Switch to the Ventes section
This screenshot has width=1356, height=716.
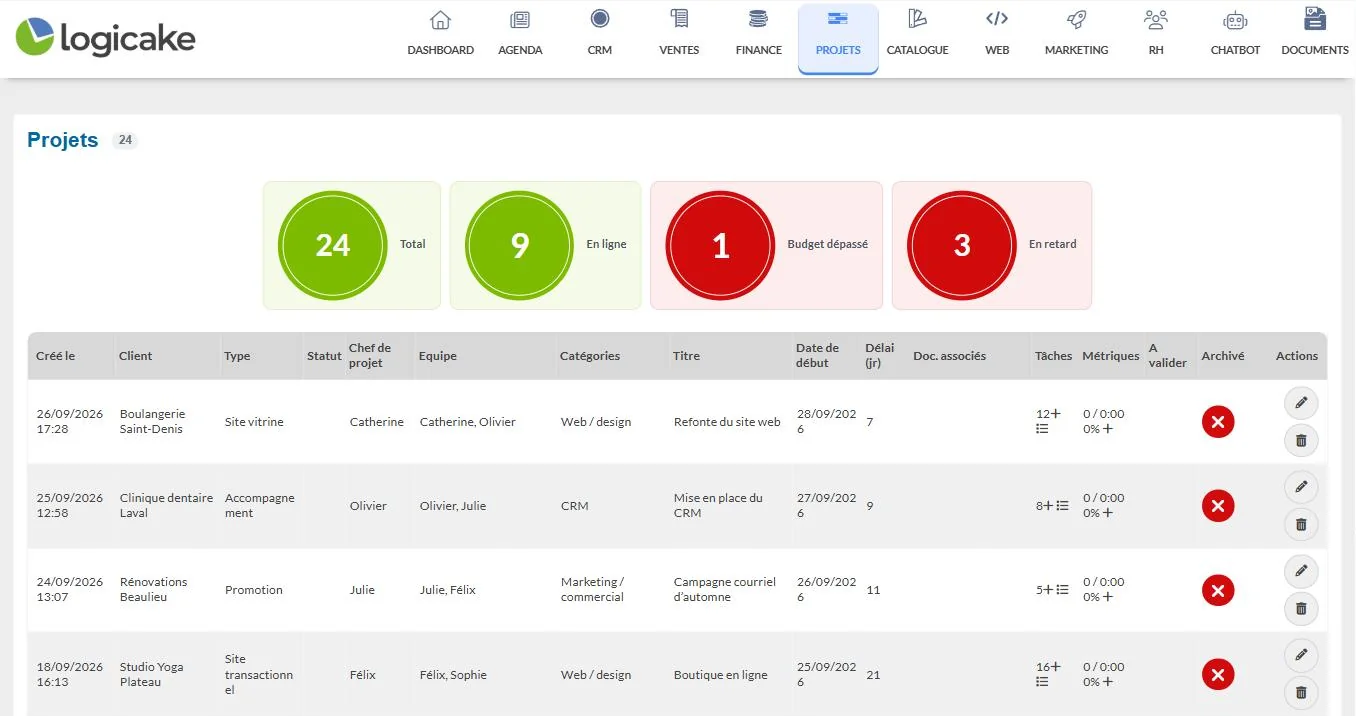[x=679, y=32]
